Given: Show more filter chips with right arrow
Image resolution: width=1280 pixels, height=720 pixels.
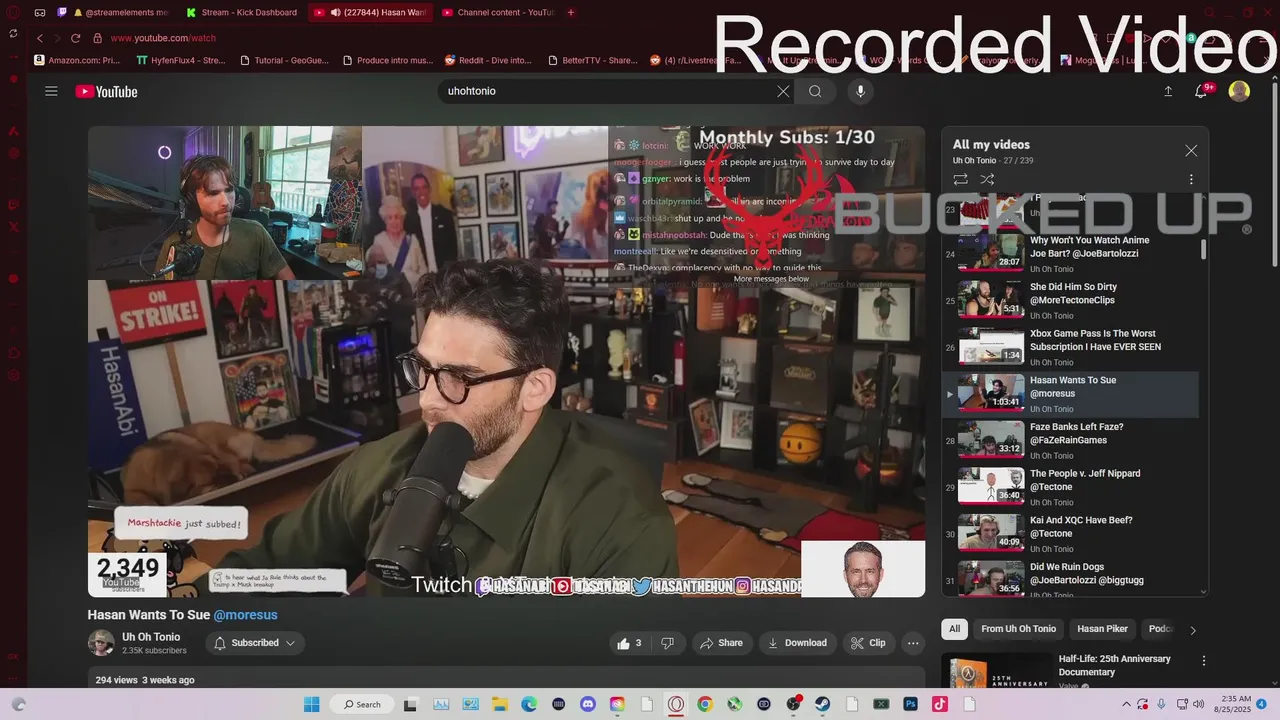Looking at the screenshot, I should point(1192,630).
